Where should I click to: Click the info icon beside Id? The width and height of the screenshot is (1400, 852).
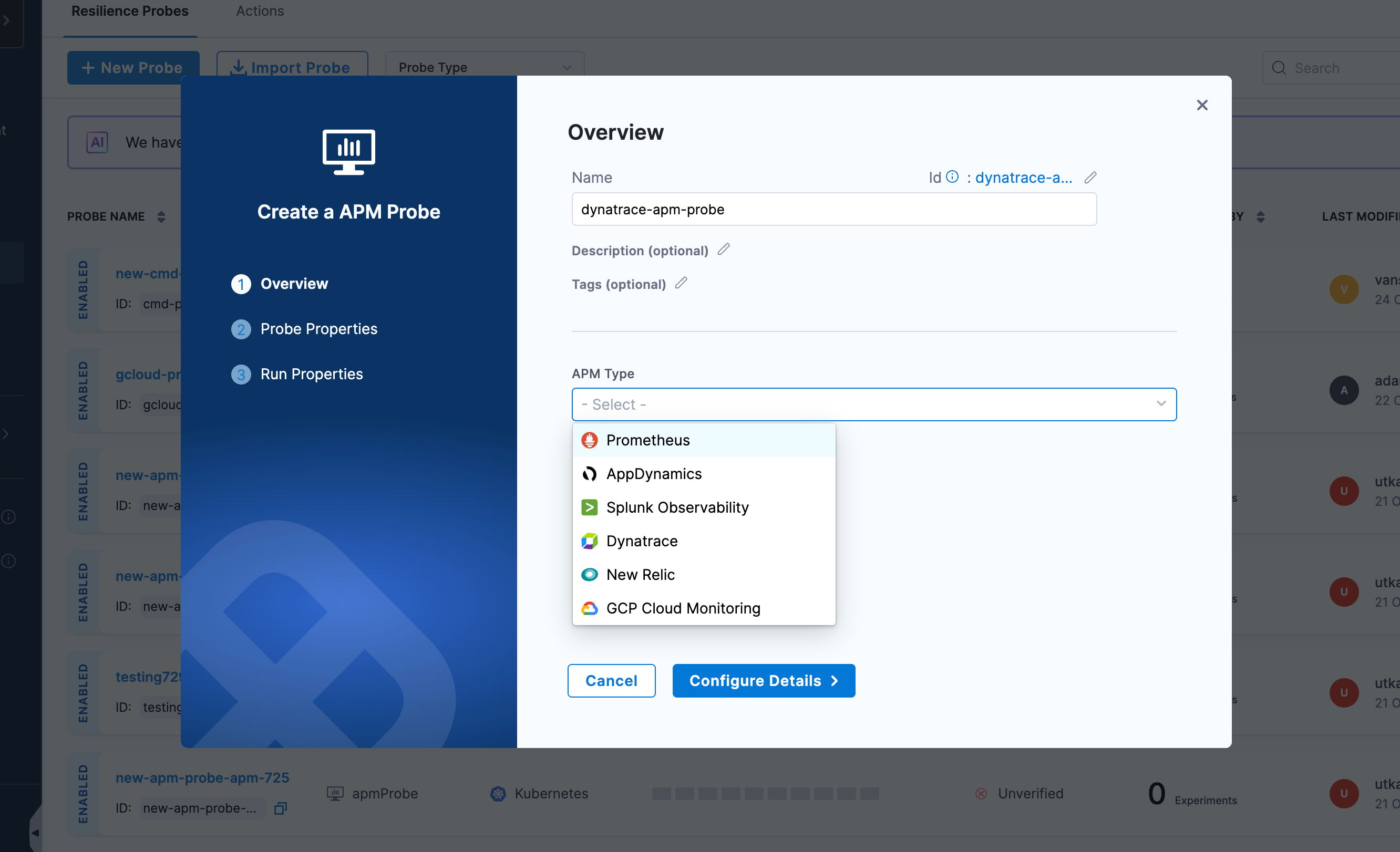point(952,176)
